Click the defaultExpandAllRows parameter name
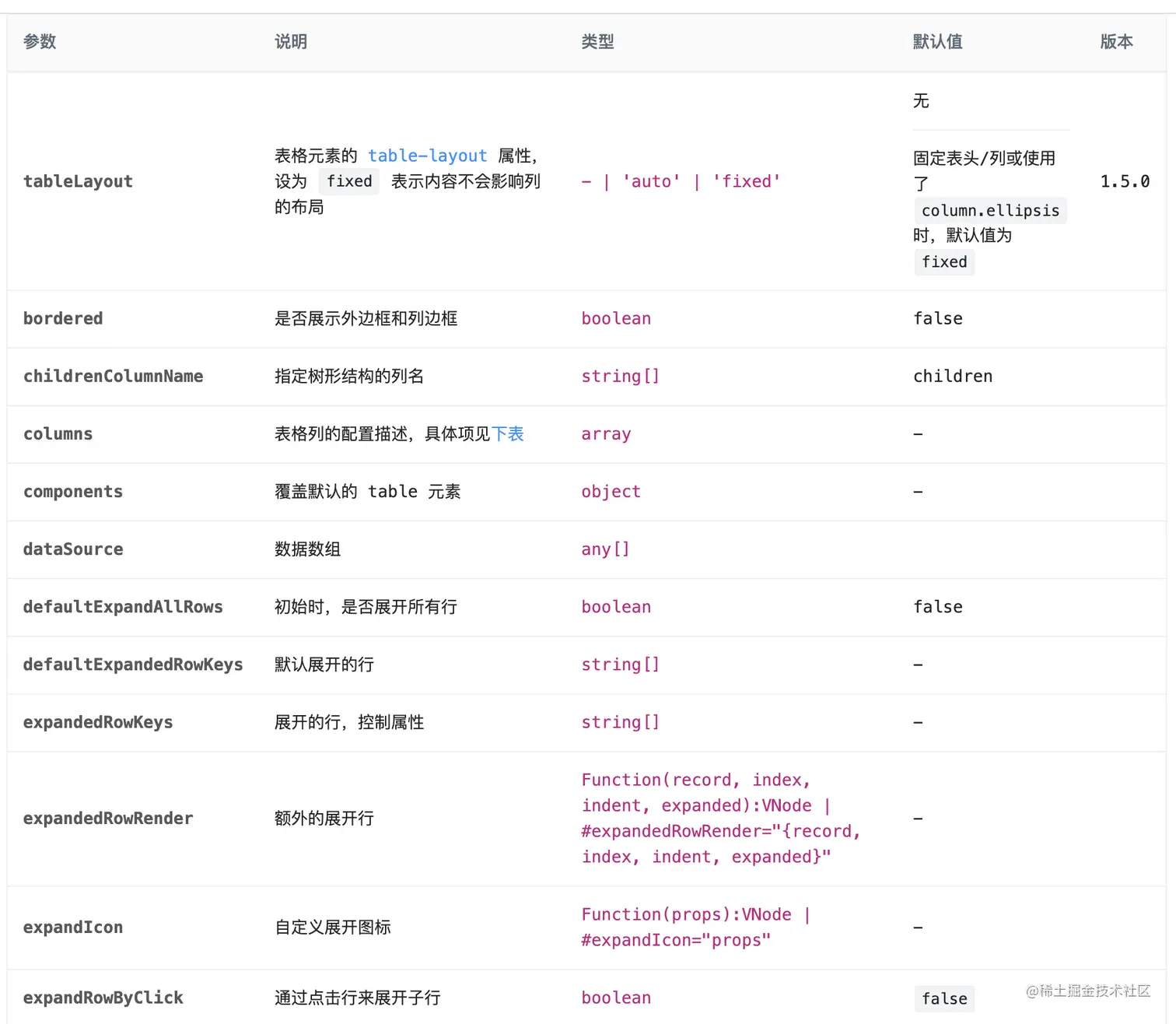The height and width of the screenshot is (1024, 1176). click(123, 607)
